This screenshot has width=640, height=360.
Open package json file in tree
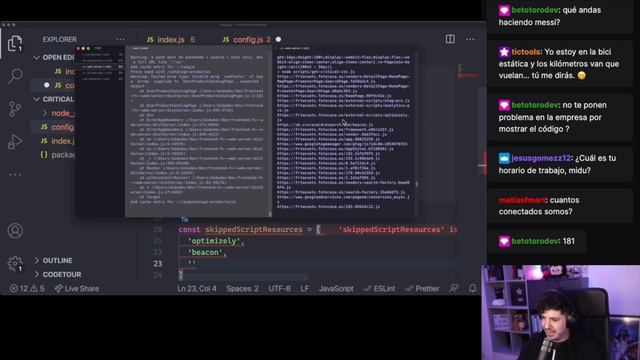click(x=58, y=155)
